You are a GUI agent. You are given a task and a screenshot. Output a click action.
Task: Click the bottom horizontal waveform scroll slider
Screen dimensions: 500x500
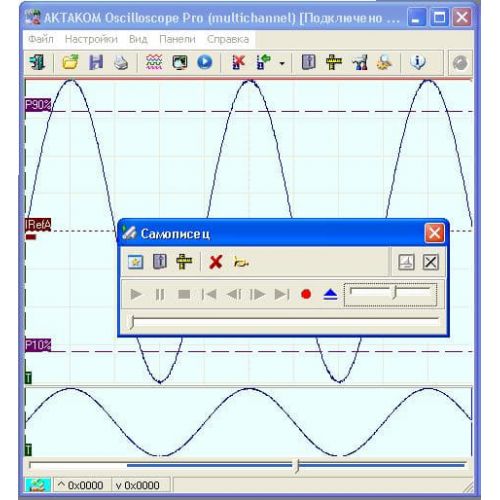248,465
